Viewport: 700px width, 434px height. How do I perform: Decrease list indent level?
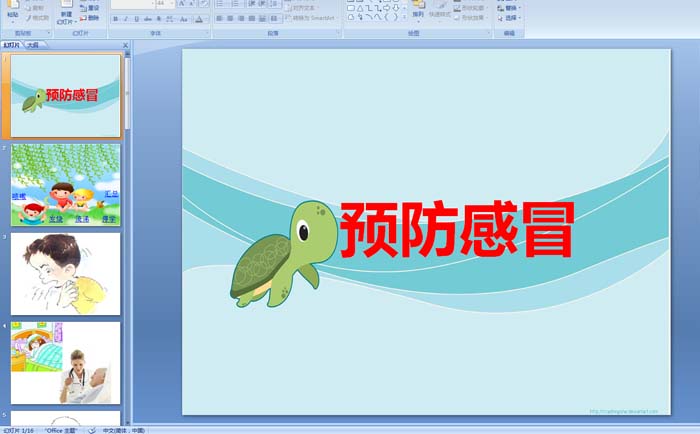pyautogui.click(x=252, y=4)
